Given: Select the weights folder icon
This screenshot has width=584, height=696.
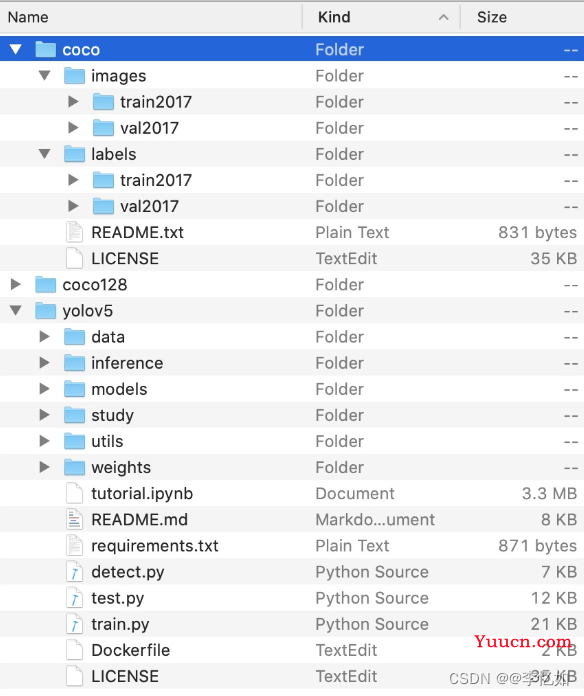Looking at the screenshot, I should [74, 467].
